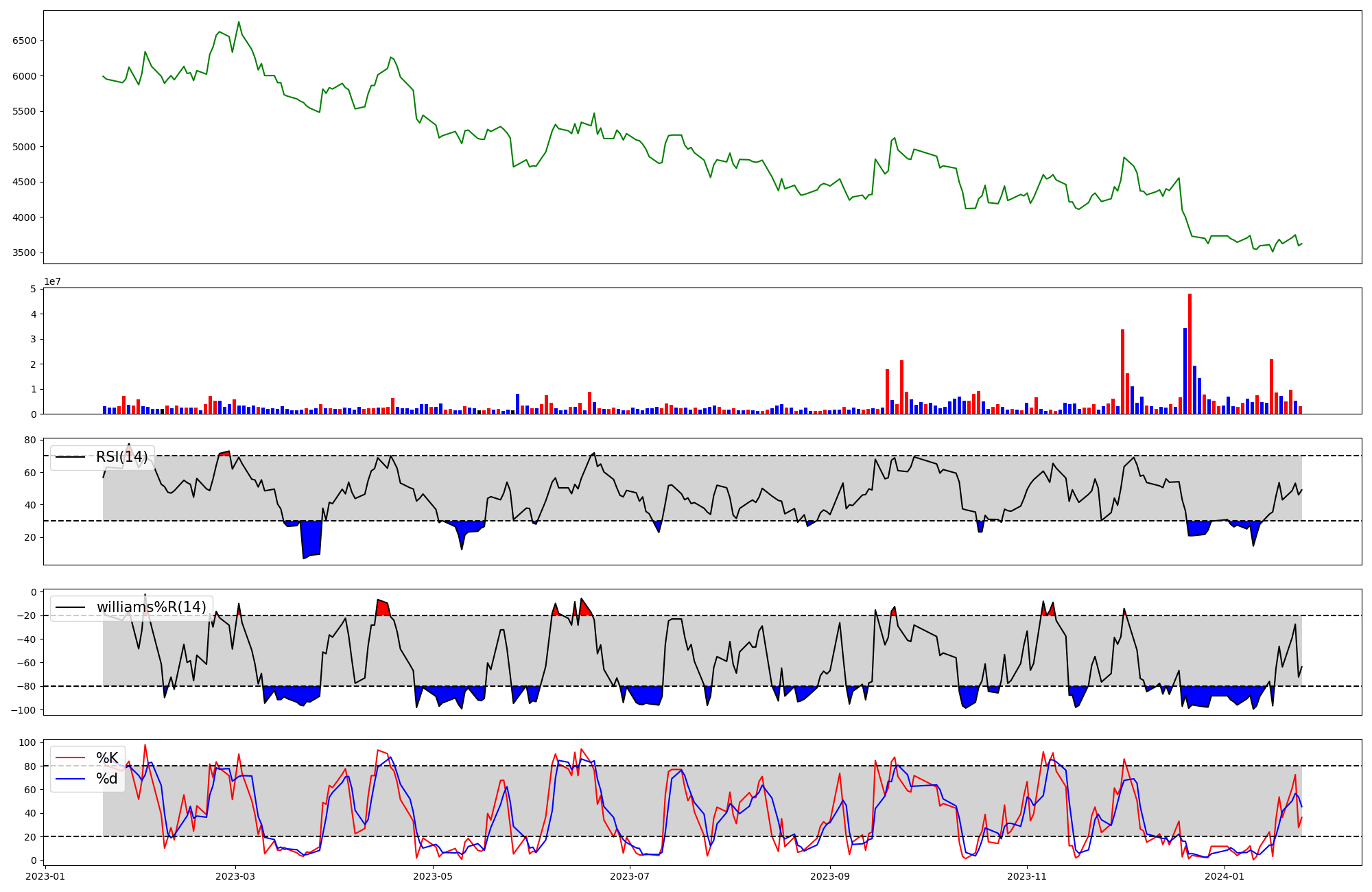
Task: Click the 100 tick on stochastic axis
Action: click(27, 742)
